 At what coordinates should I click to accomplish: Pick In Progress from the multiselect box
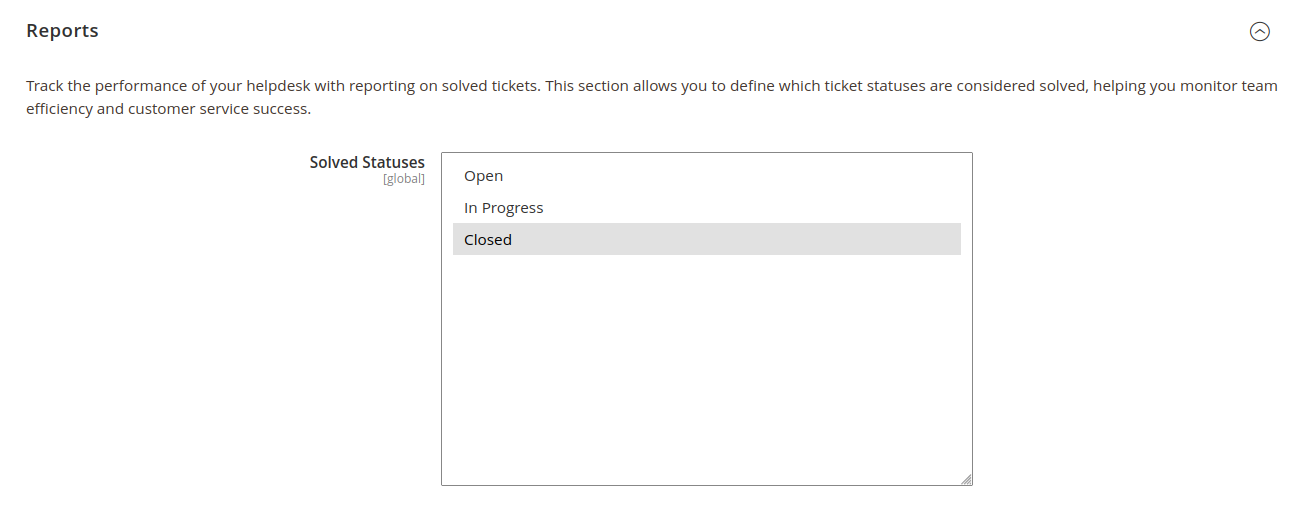504,208
